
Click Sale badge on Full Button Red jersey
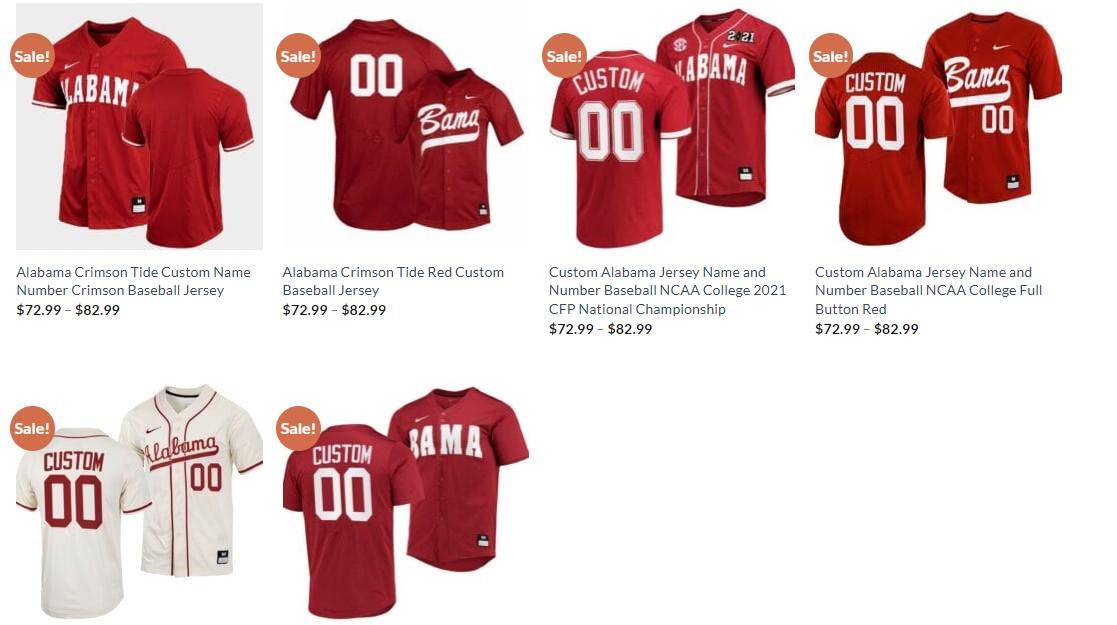(831, 56)
